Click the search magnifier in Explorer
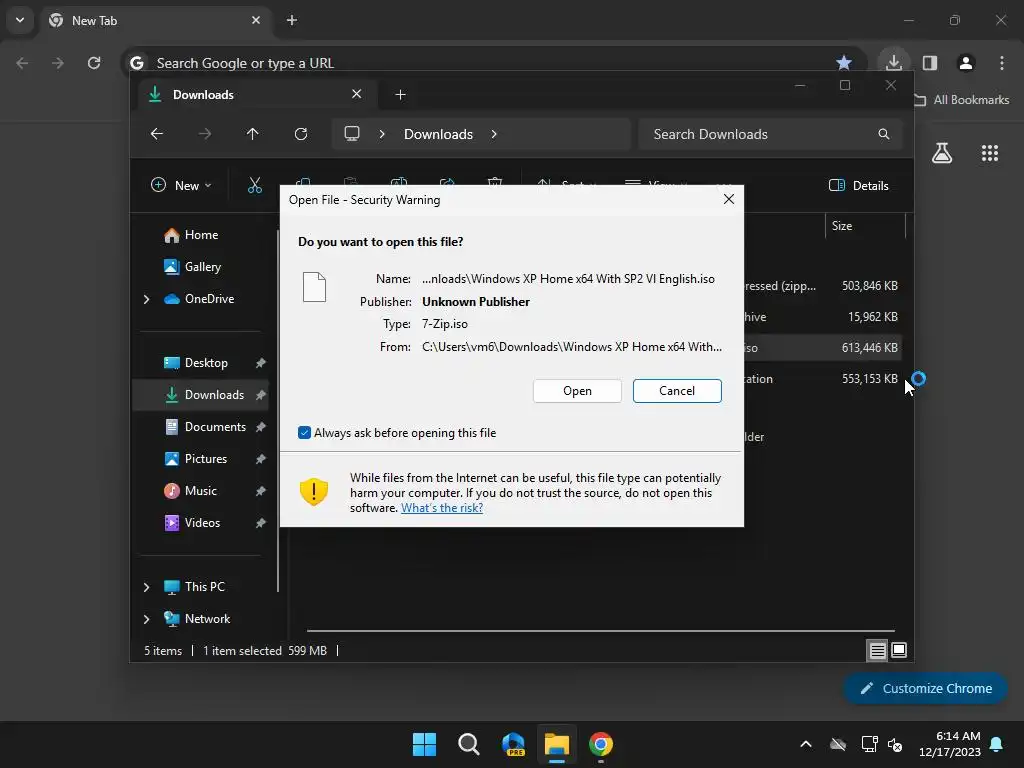 pos(884,134)
